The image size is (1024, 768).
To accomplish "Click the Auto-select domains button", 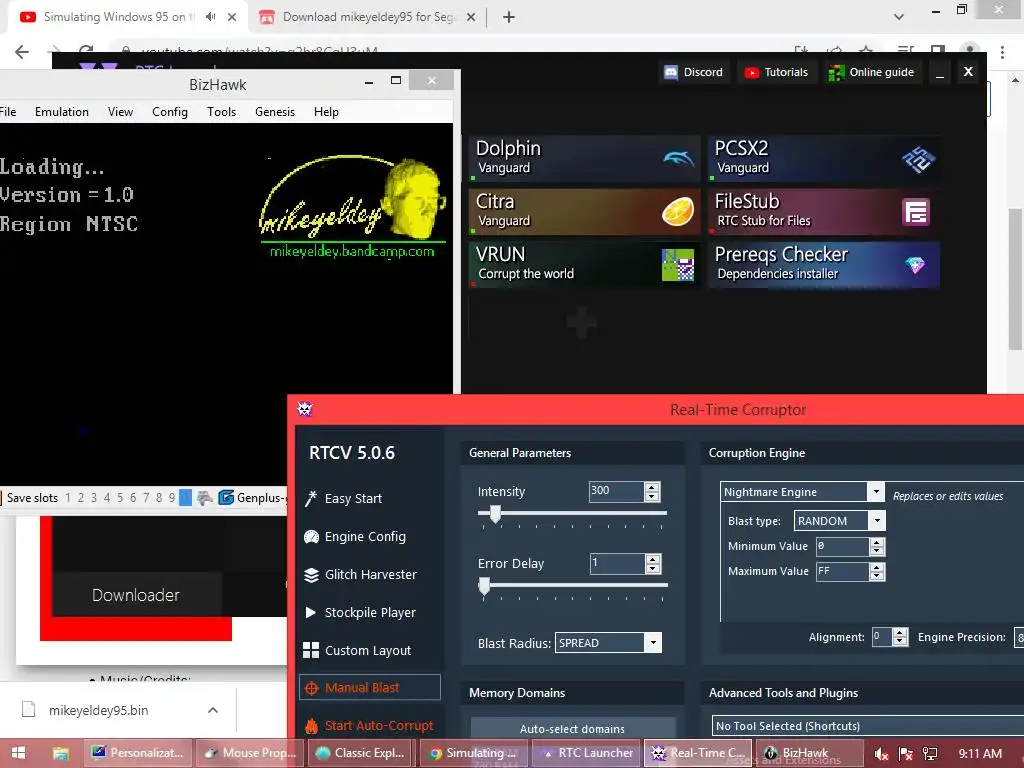I will [x=572, y=728].
